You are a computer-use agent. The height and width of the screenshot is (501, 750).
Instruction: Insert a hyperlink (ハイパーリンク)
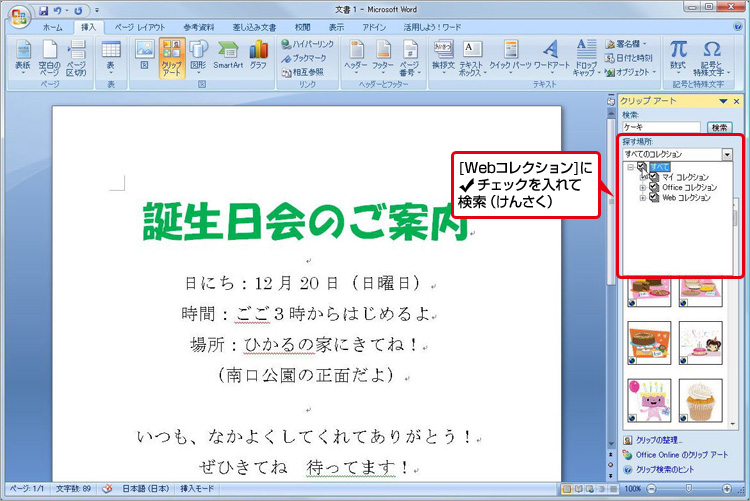(x=307, y=44)
